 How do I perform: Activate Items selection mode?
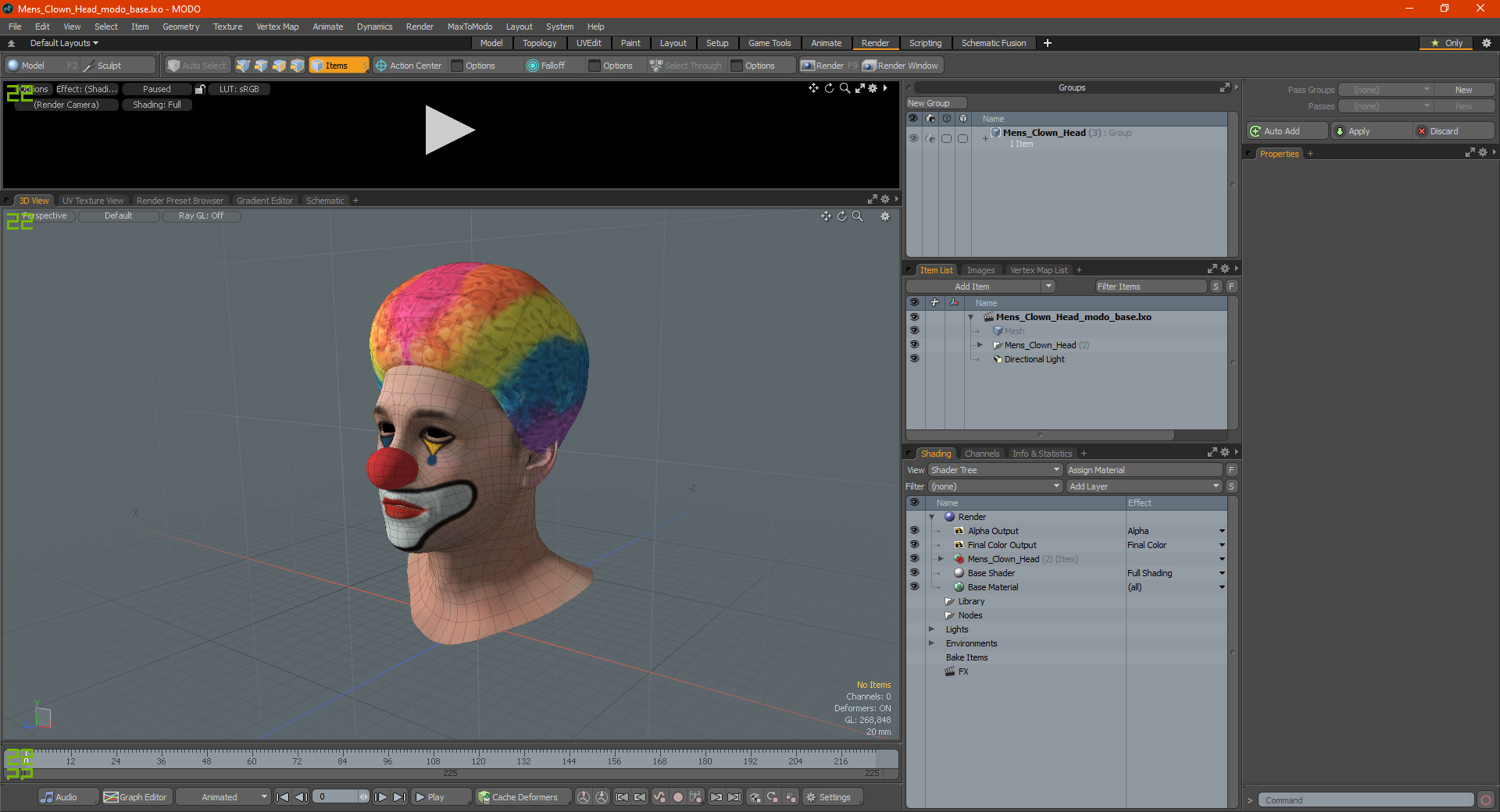[x=337, y=66]
